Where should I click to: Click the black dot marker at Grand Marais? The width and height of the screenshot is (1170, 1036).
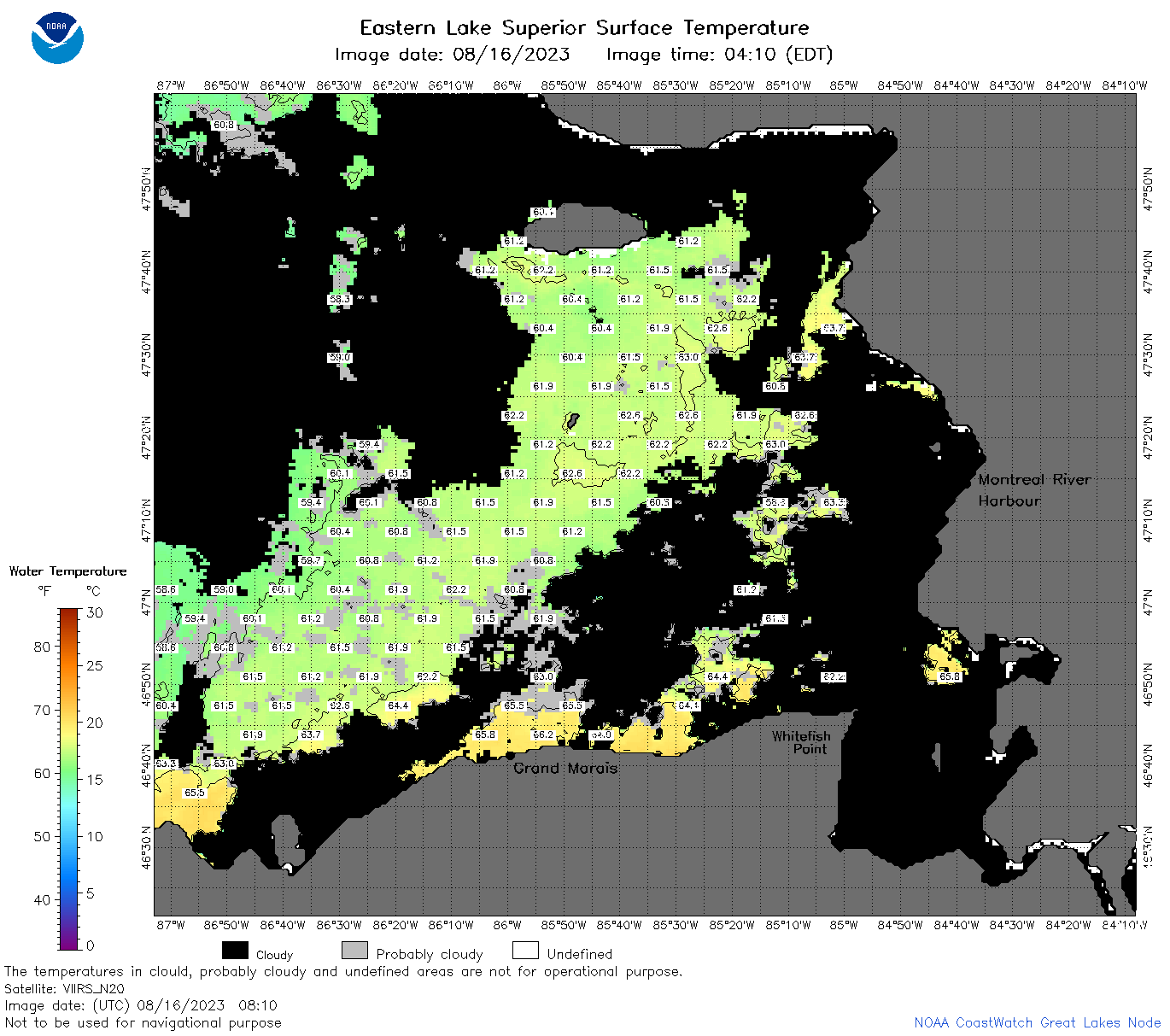point(510,755)
